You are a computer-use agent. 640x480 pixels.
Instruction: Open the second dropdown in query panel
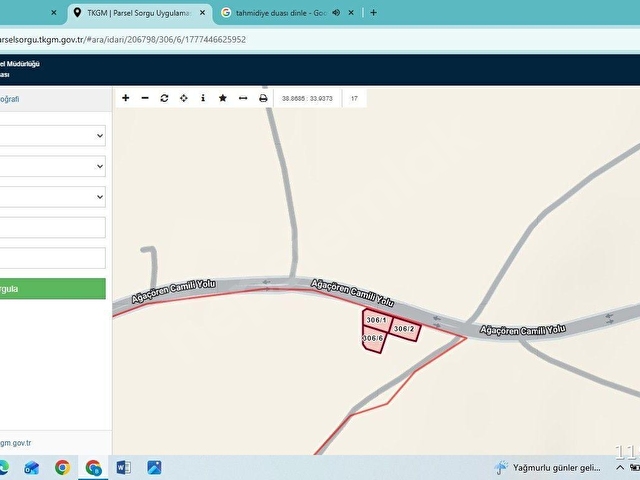(x=52, y=166)
